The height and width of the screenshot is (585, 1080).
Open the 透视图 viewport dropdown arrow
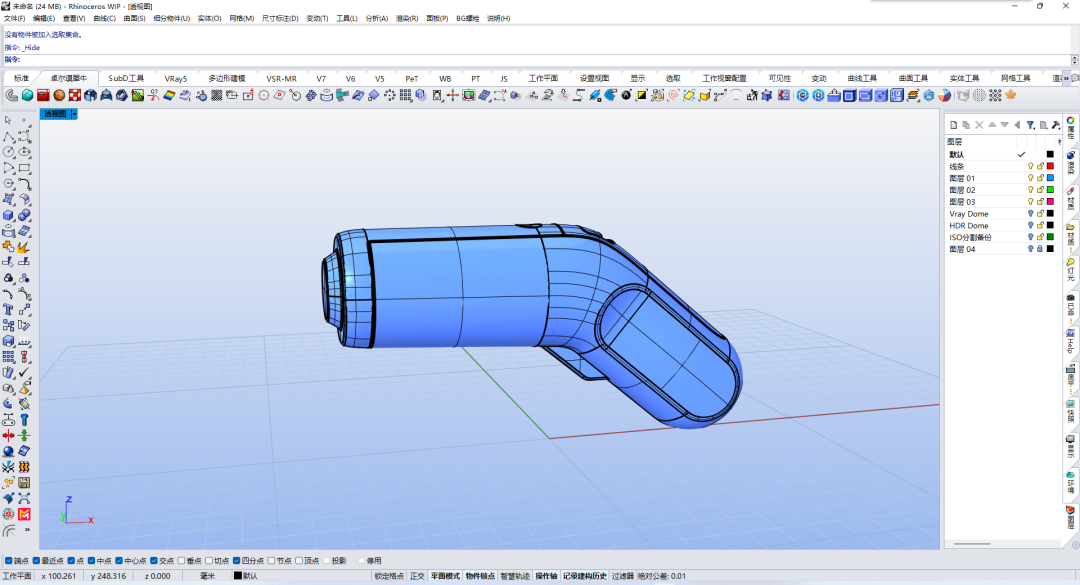74,114
